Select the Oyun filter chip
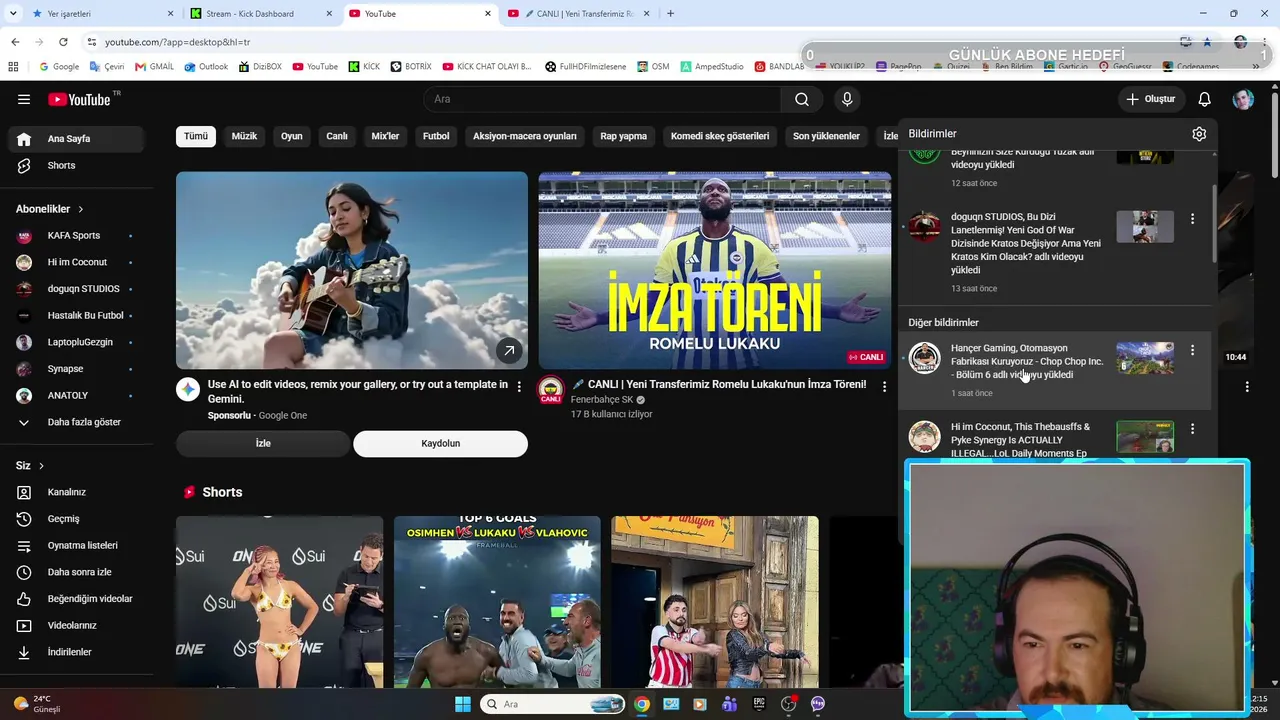This screenshot has height=720, width=1280. (292, 136)
